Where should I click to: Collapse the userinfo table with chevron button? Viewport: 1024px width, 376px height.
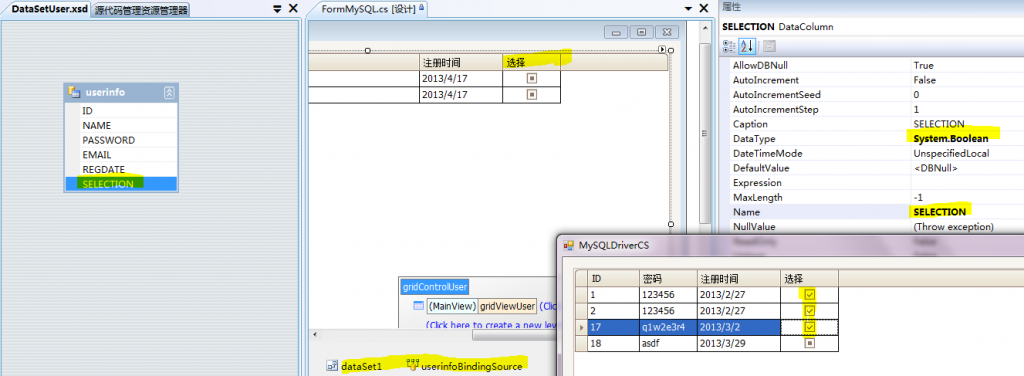pos(169,93)
